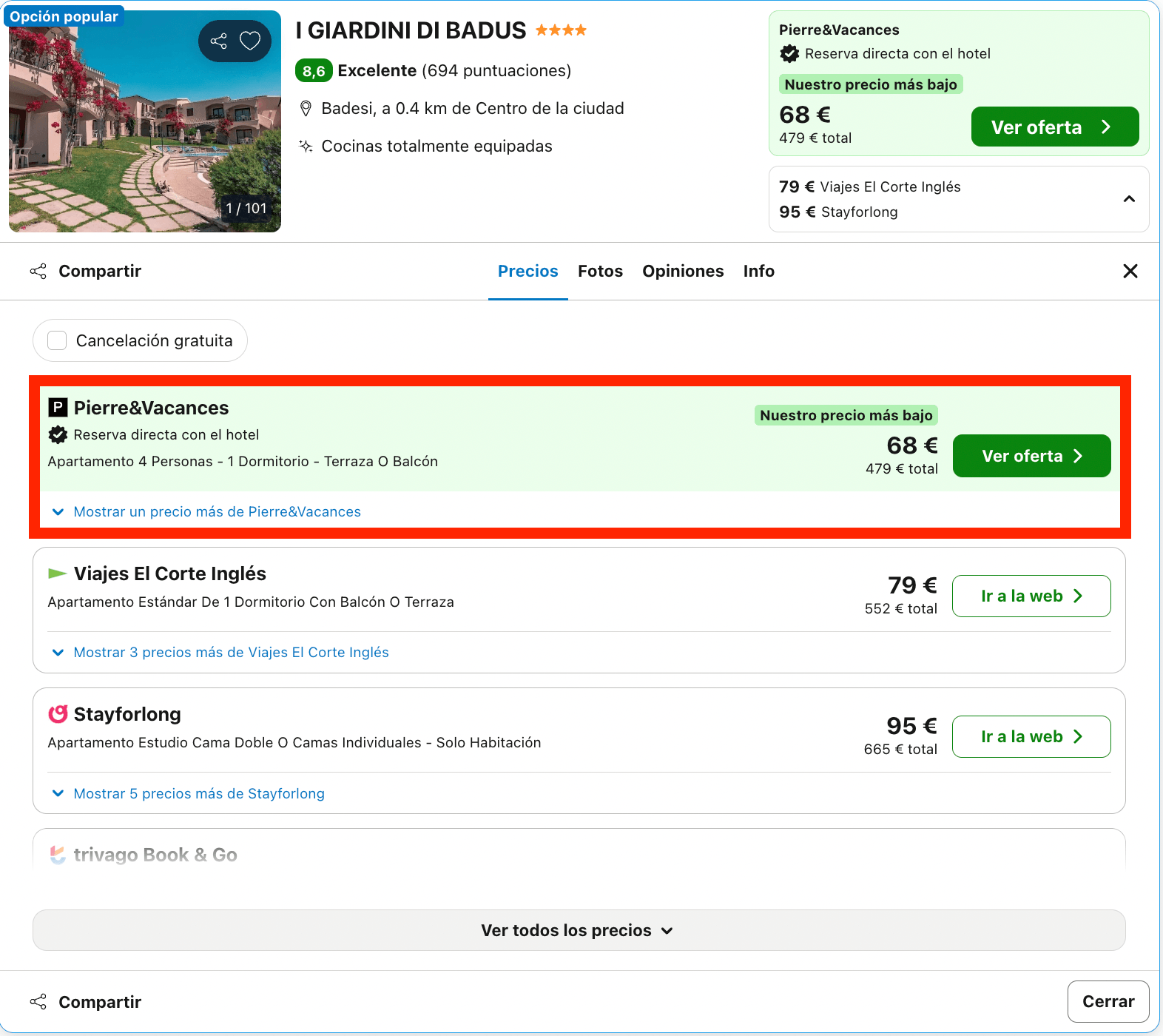
Task: Click 'Nuestro precio más bajo' label in Pierre&Vacances row
Action: (x=846, y=415)
